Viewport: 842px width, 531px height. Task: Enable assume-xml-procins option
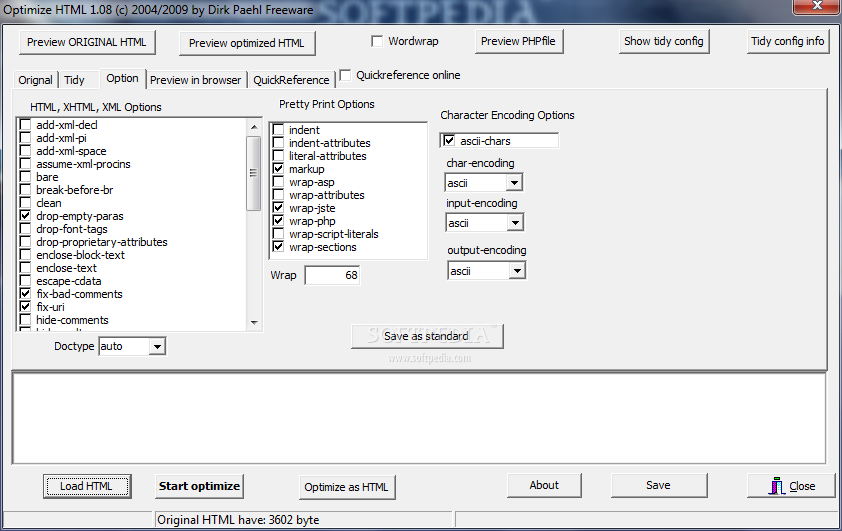[25, 164]
